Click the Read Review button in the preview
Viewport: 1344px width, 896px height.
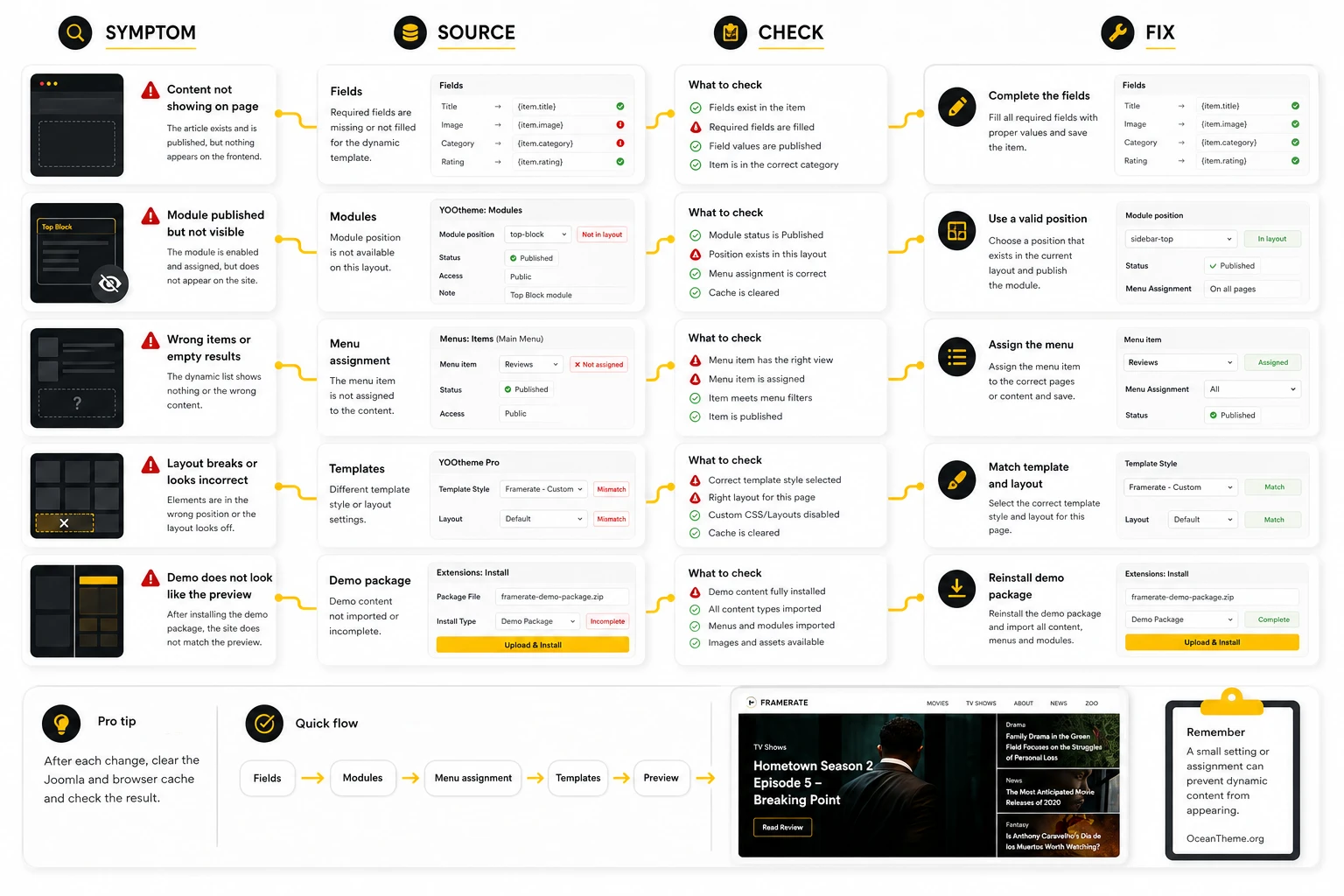[x=782, y=827]
